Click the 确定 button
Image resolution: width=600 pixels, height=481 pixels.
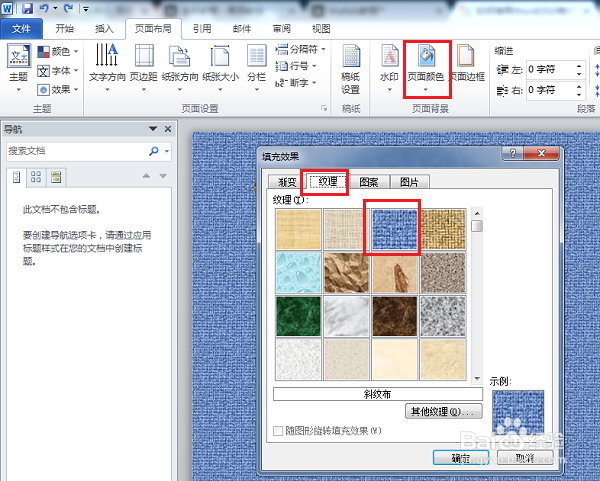pos(461,458)
